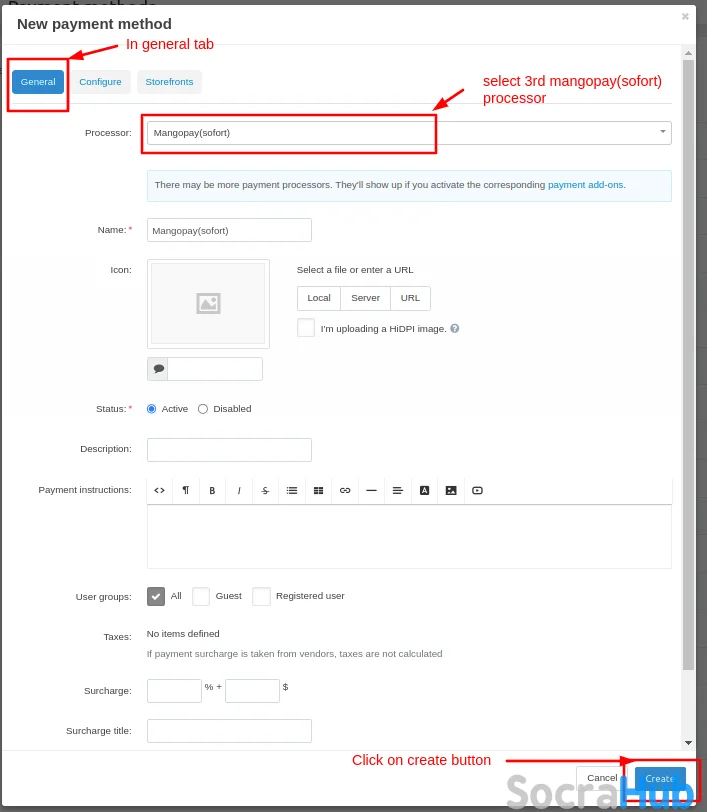Screen dimensions: 707x812
Task: Focus the Name input field
Action: 229,230
